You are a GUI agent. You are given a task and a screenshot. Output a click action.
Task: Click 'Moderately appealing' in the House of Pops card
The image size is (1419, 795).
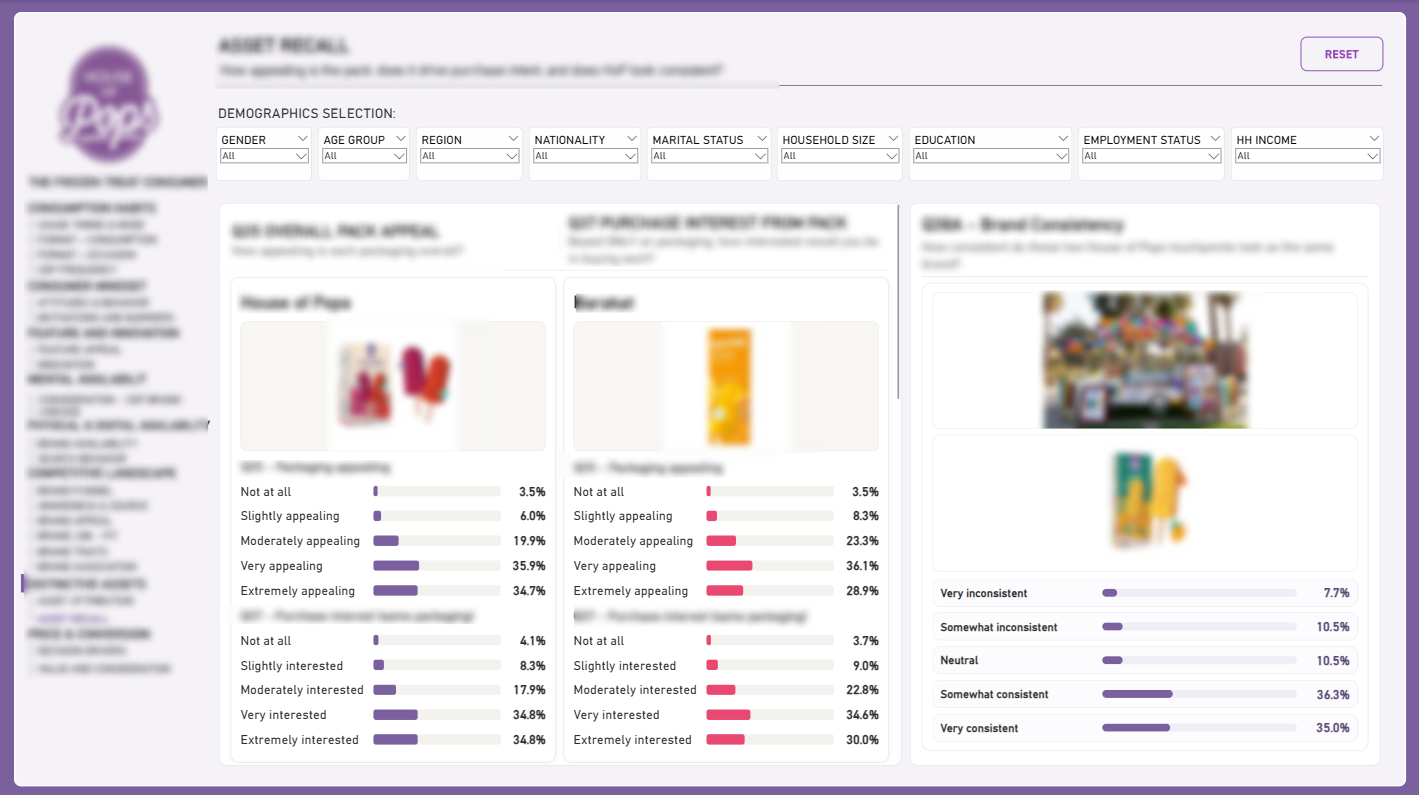tap(300, 541)
